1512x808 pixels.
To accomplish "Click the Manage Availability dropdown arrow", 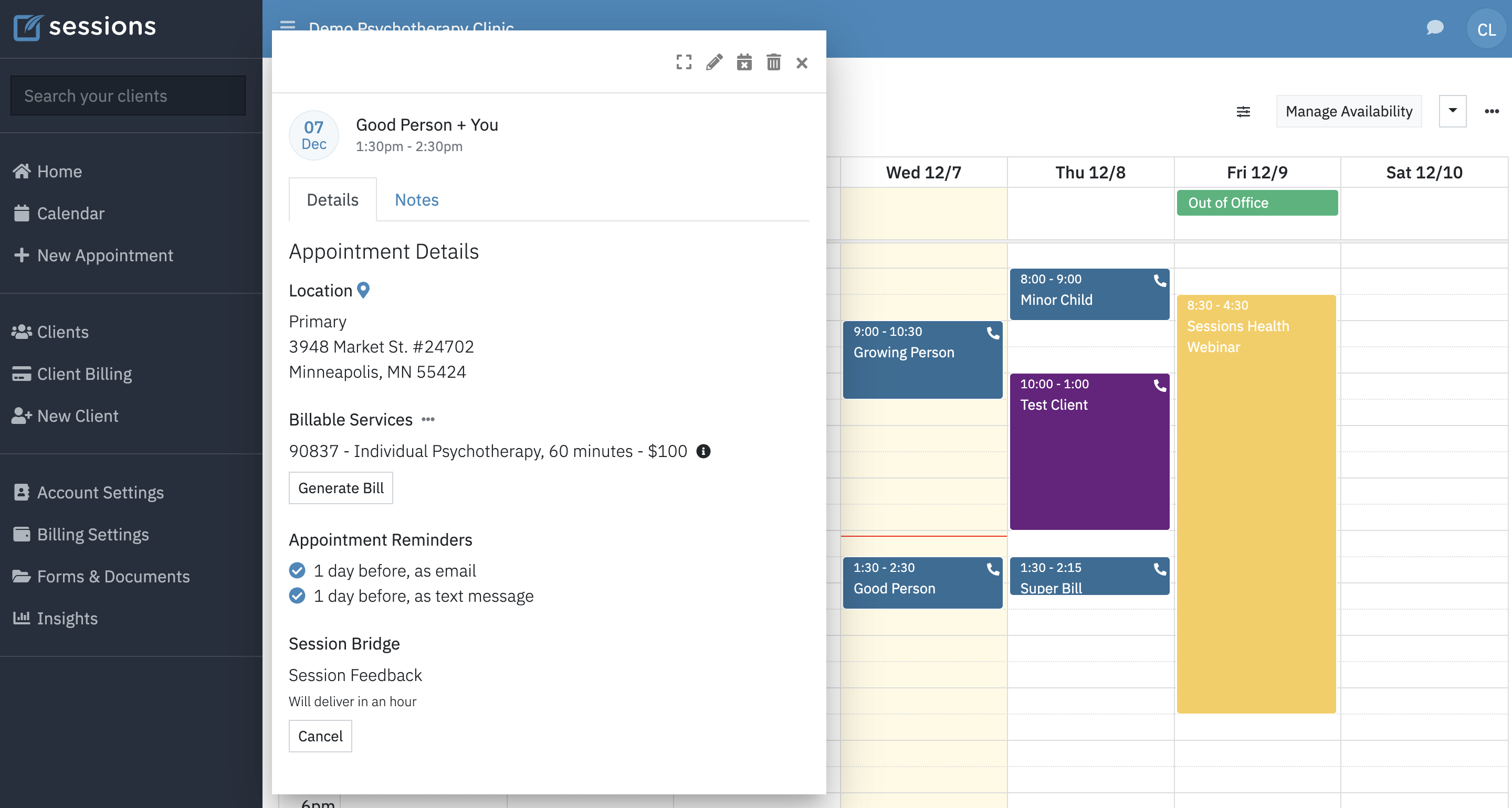I will (1452, 111).
